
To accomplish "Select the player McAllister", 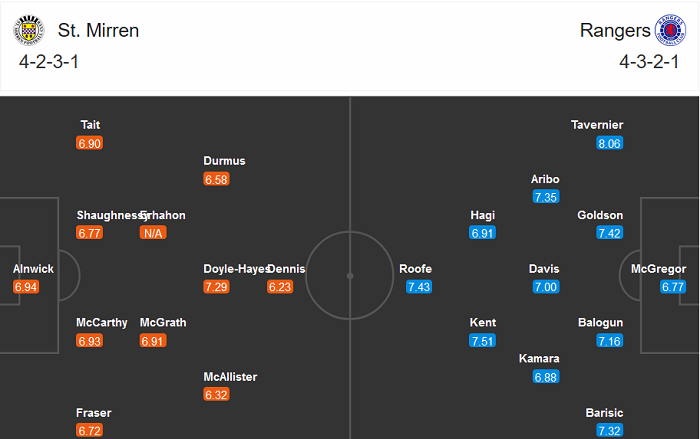I will pyautogui.click(x=230, y=377).
